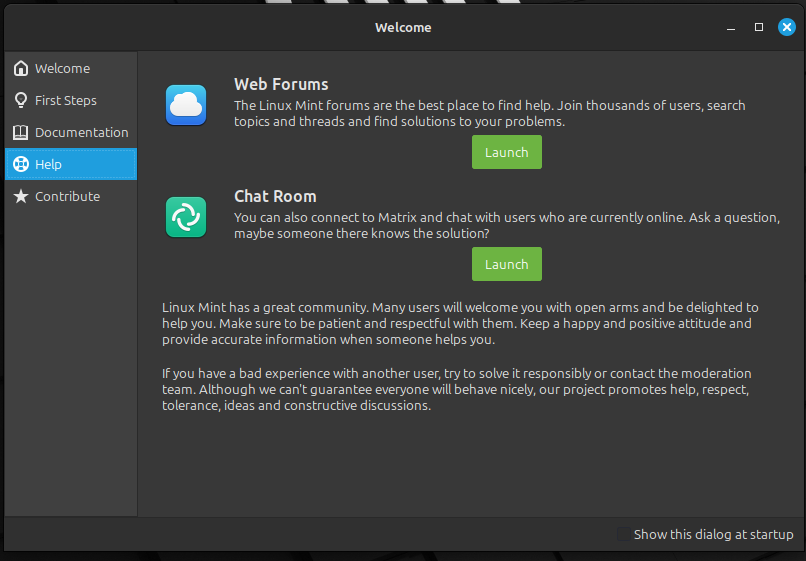Click the Chat Room heading

pyautogui.click(x=275, y=196)
